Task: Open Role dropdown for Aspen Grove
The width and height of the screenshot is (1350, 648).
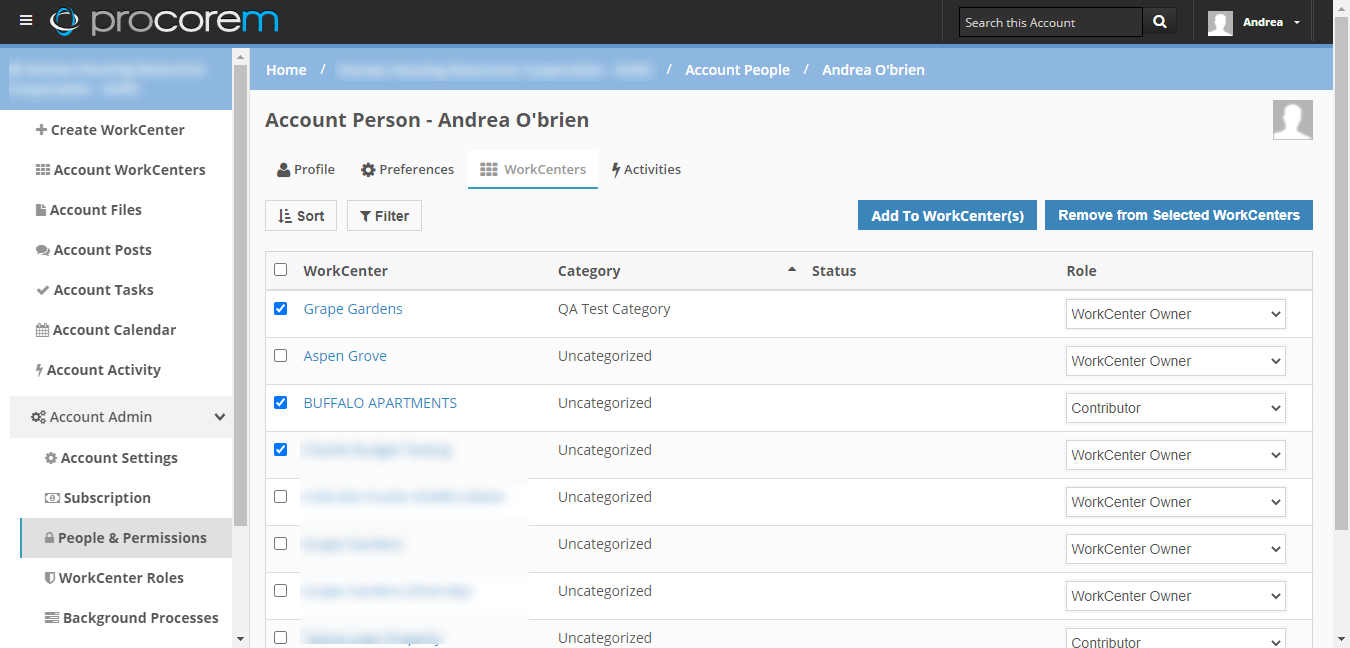Action: pos(1176,361)
